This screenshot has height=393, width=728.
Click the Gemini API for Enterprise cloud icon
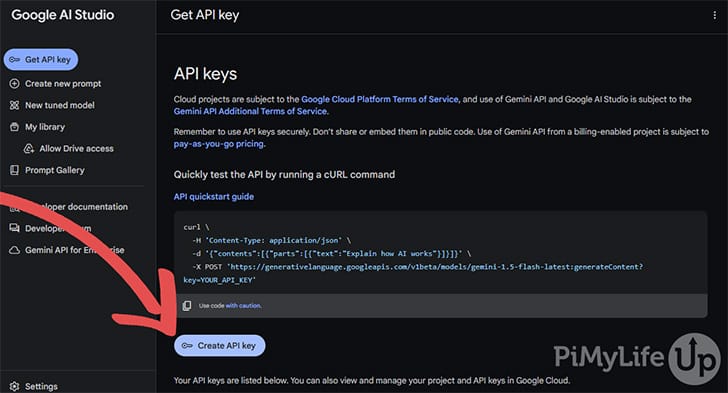pos(14,250)
